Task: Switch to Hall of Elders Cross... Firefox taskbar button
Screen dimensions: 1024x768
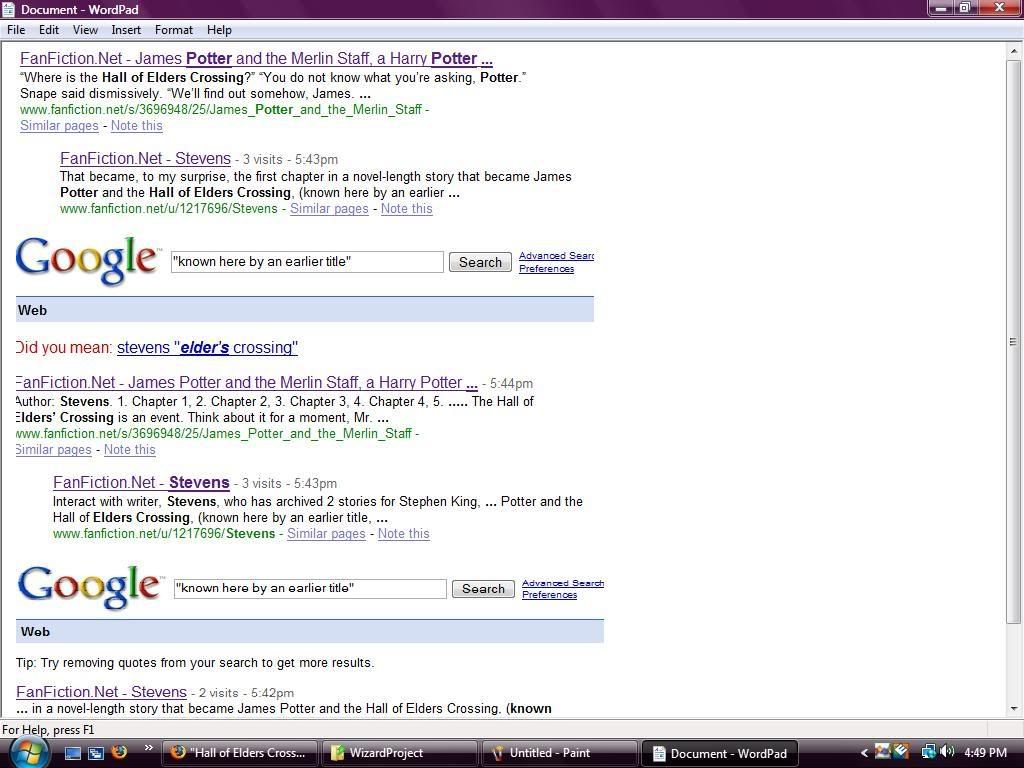Action: pyautogui.click(x=239, y=753)
